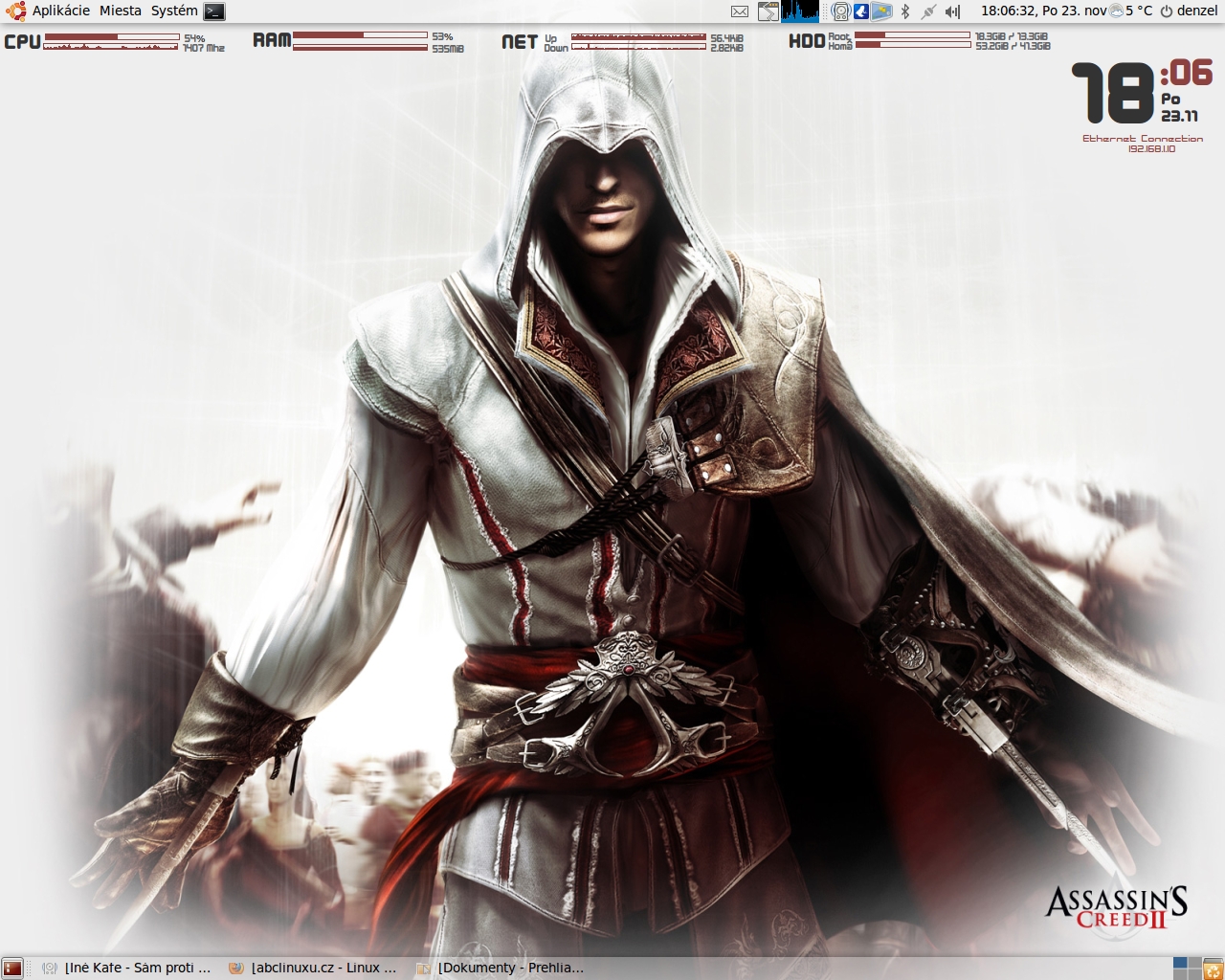1225x980 pixels.
Task: Open the network connection indicator
Action: coord(928,11)
